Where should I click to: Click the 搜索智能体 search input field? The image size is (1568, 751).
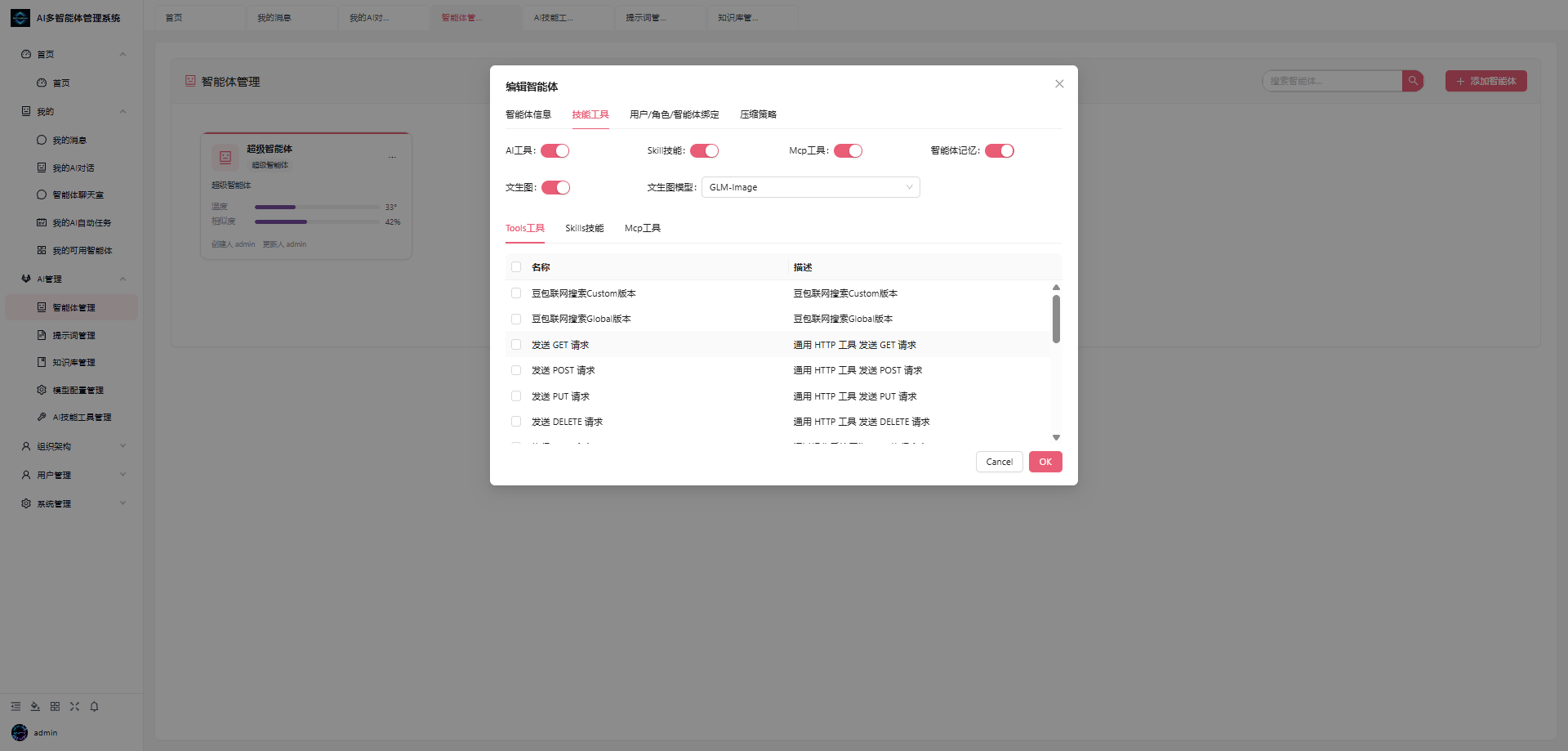click(1332, 81)
